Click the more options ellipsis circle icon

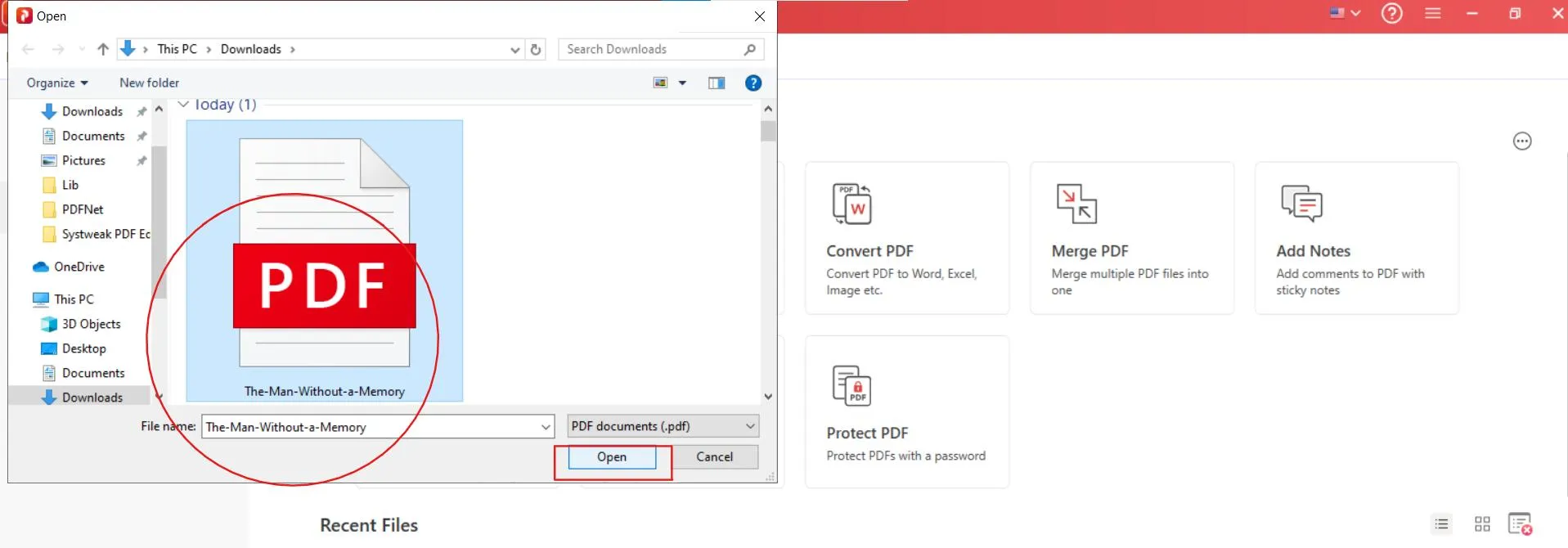click(x=1521, y=141)
